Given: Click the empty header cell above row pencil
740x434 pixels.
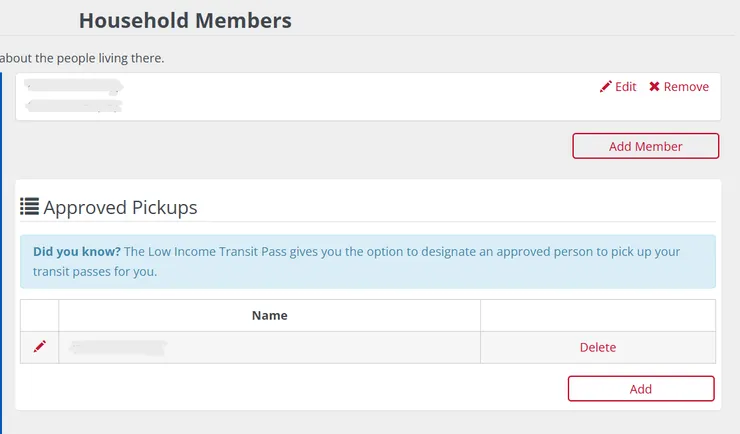Looking at the screenshot, I should point(40,315).
